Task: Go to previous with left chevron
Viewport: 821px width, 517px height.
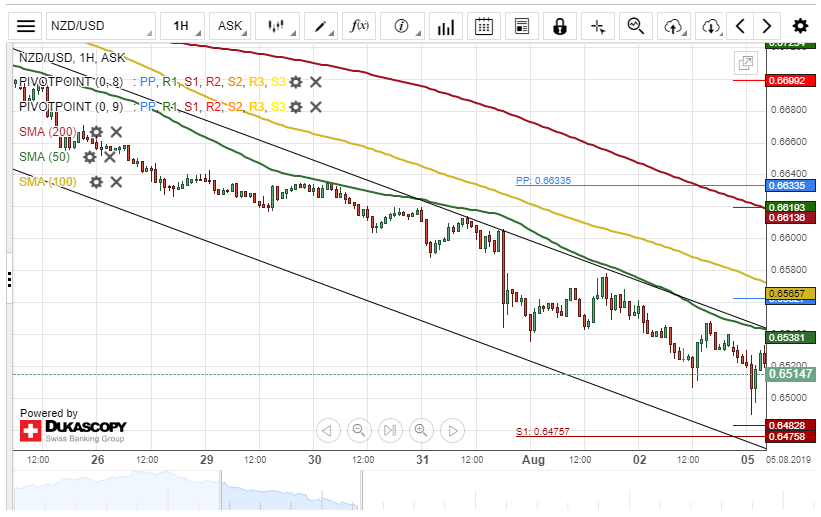Action: click(x=740, y=26)
